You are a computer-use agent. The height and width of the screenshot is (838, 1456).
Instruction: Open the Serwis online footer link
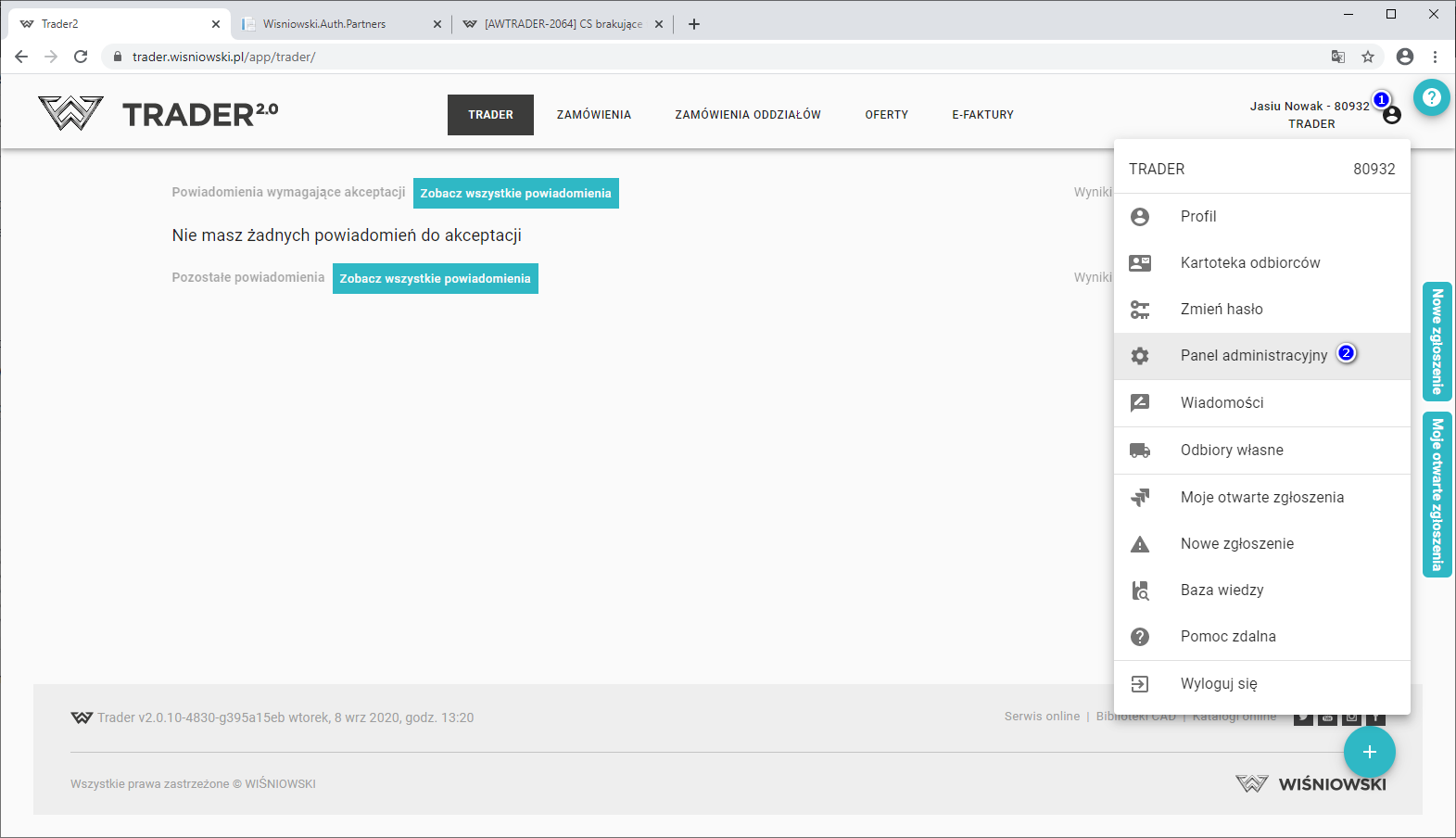point(1042,717)
